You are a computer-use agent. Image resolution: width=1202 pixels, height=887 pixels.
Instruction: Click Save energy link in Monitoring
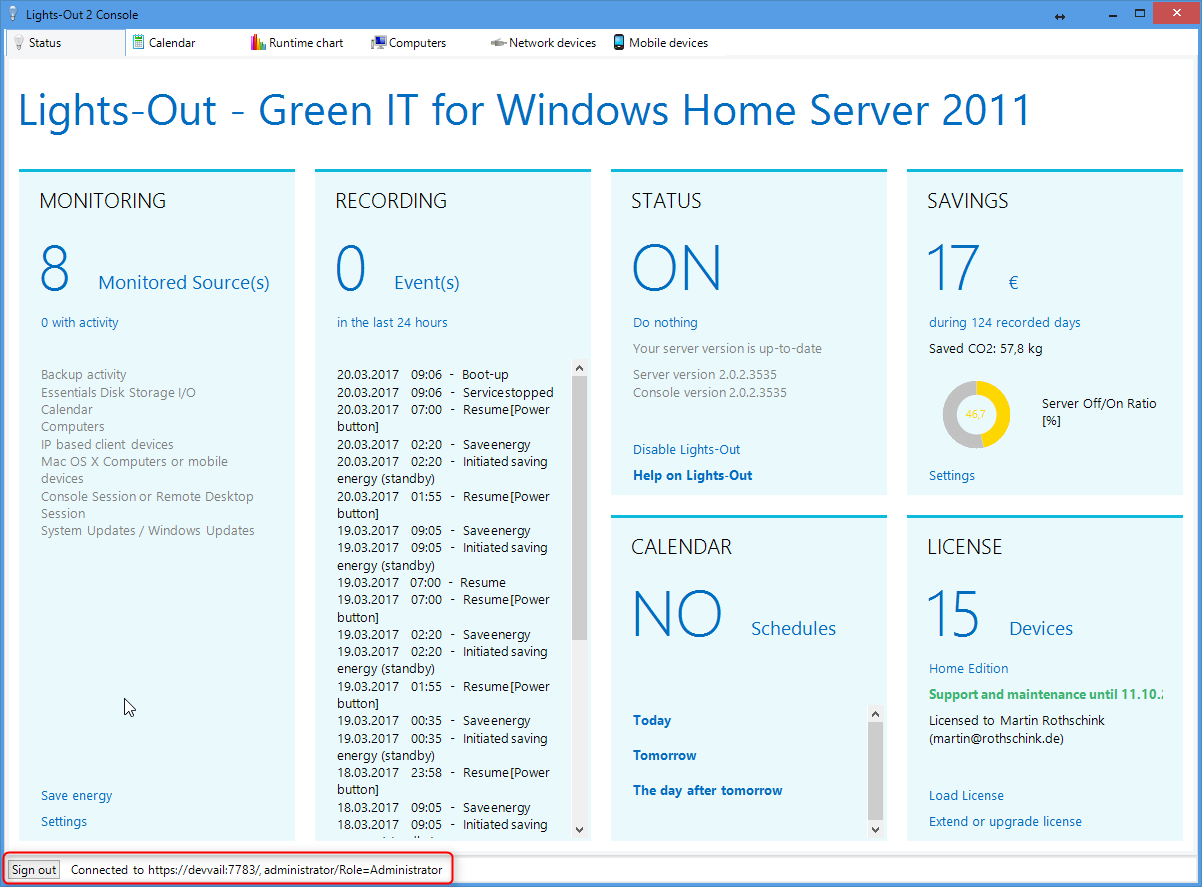(77, 796)
